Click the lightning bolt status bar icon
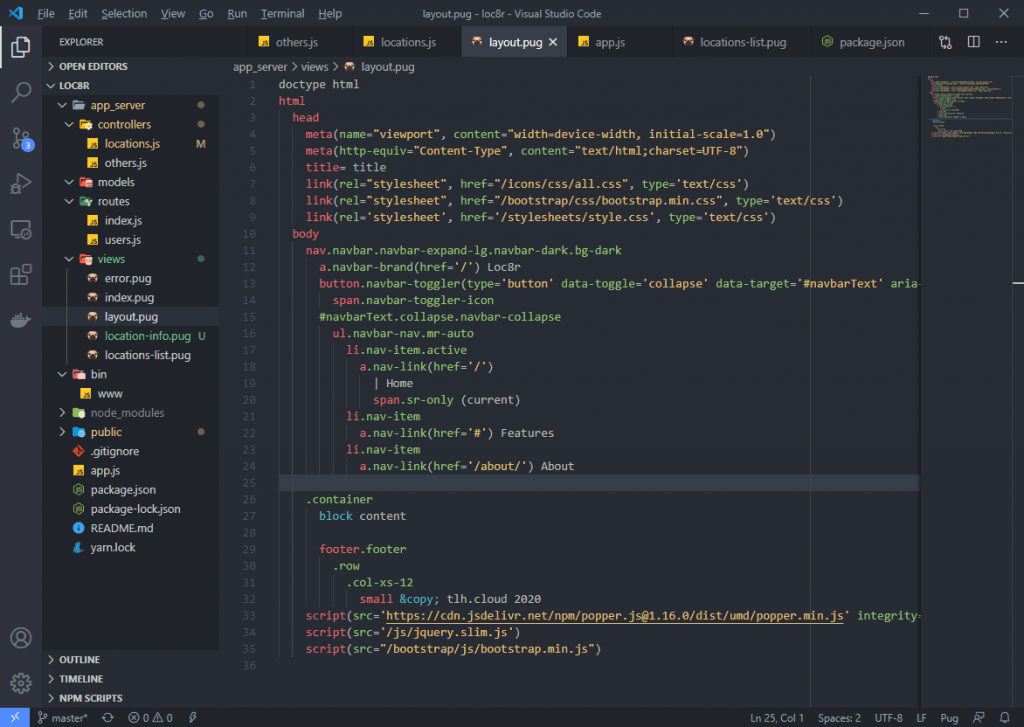 tap(193, 717)
